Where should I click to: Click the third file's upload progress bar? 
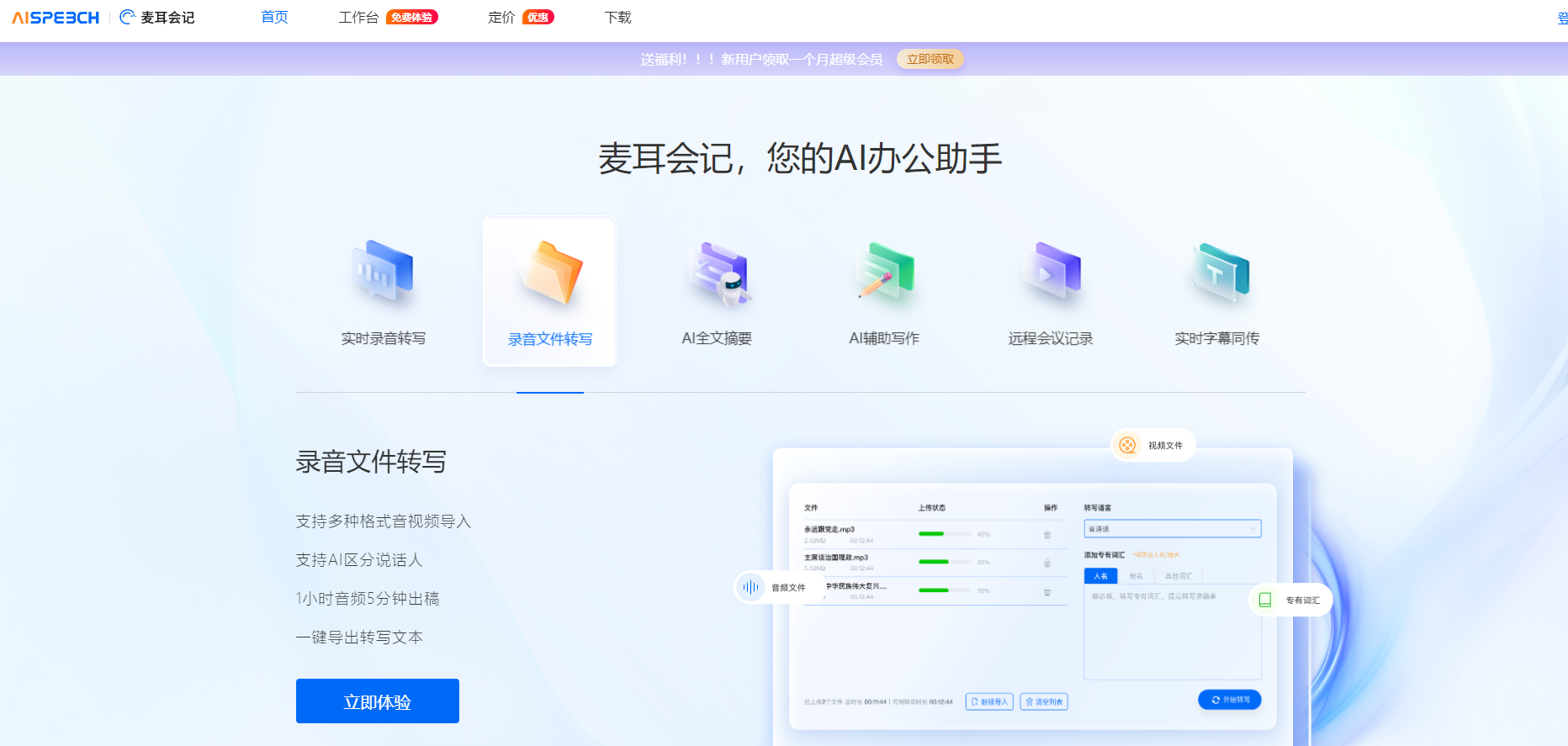(x=944, y=590)
